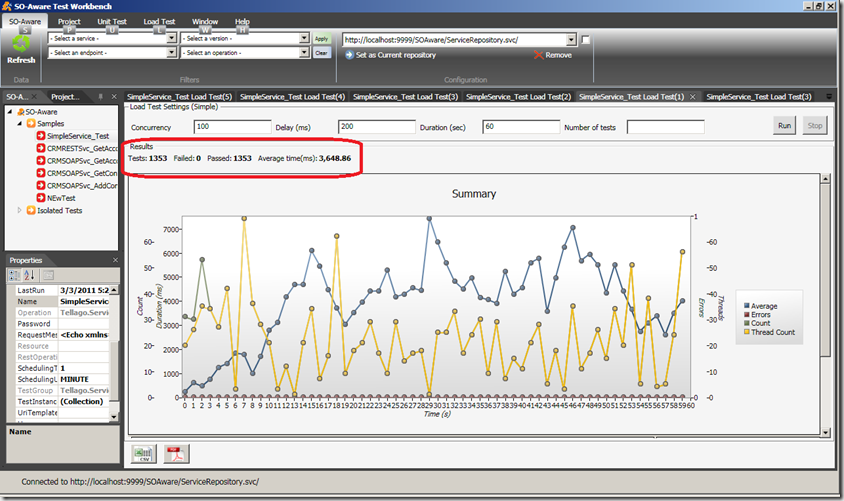Open the Load Test ribbon tab
844x501 pixels.
pyautogui.click(x=159, y=22)
